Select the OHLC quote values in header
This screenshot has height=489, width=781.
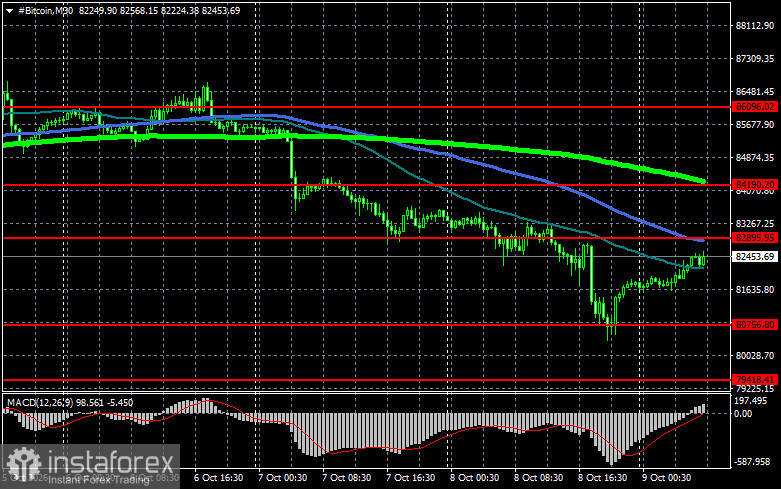click(x=159, y=10)
